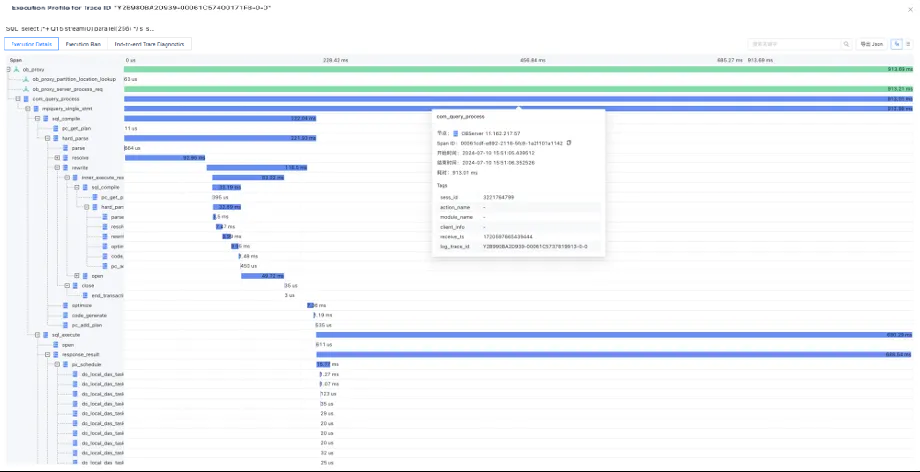Copy the Span ID in tooltip

point(569,143)
